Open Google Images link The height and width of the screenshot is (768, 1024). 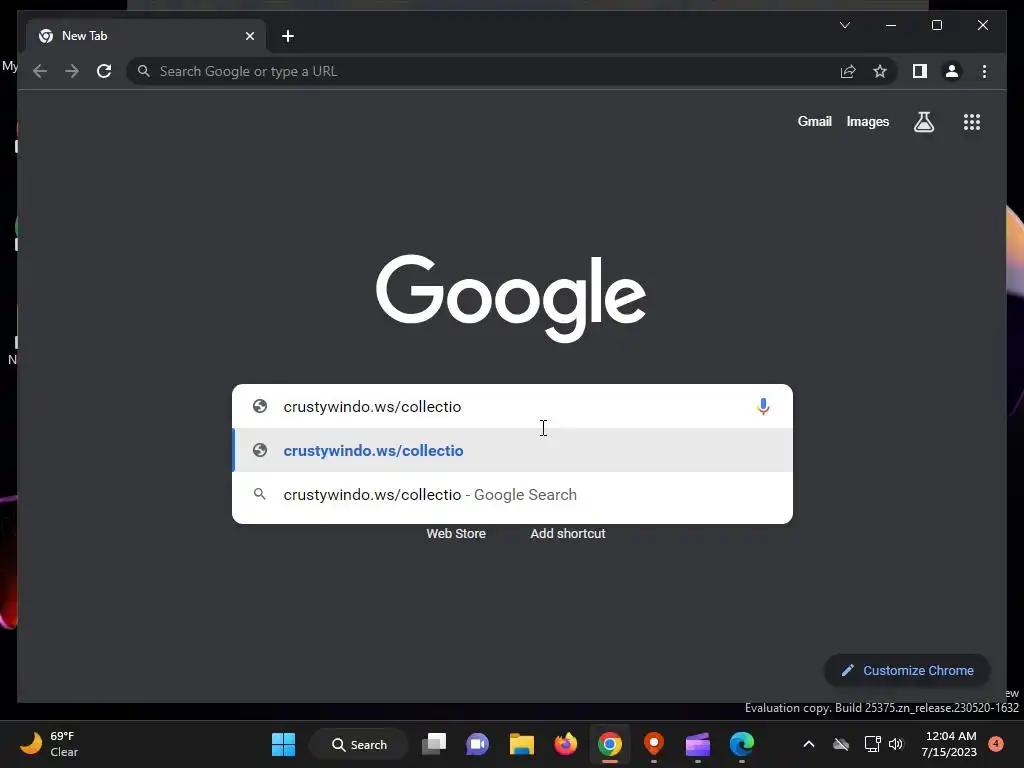[867, 121]
